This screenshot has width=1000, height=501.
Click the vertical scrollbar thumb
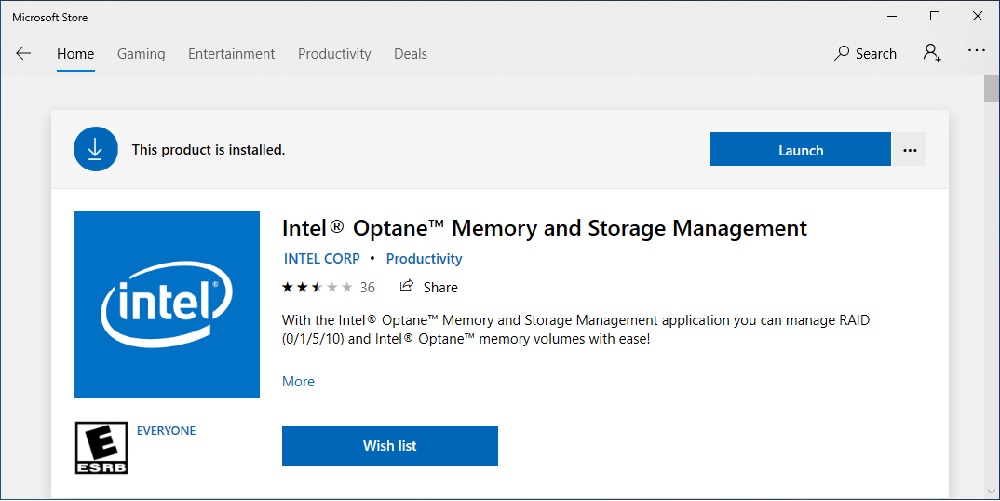990,90
